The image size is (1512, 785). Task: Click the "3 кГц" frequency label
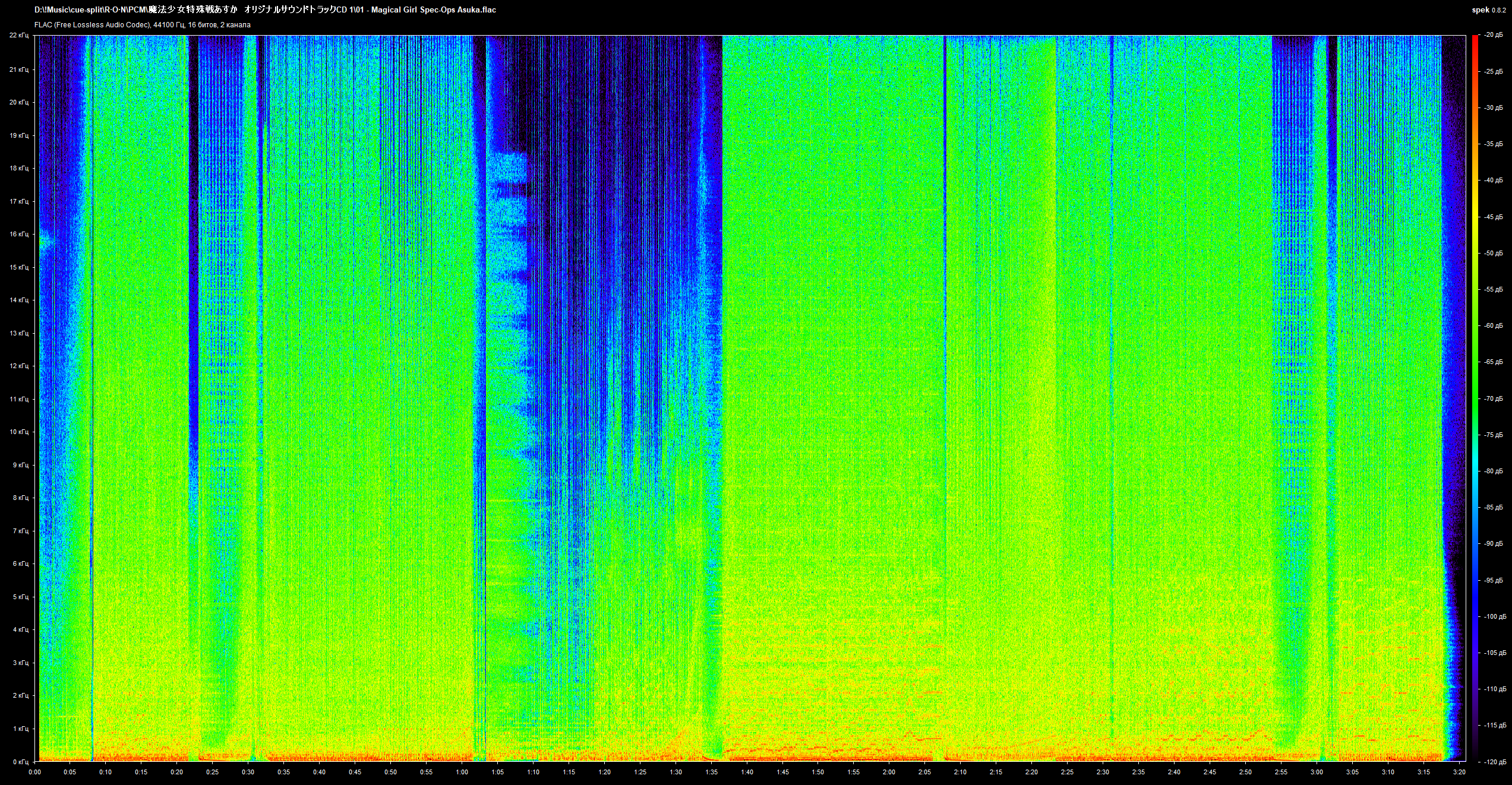20,663
